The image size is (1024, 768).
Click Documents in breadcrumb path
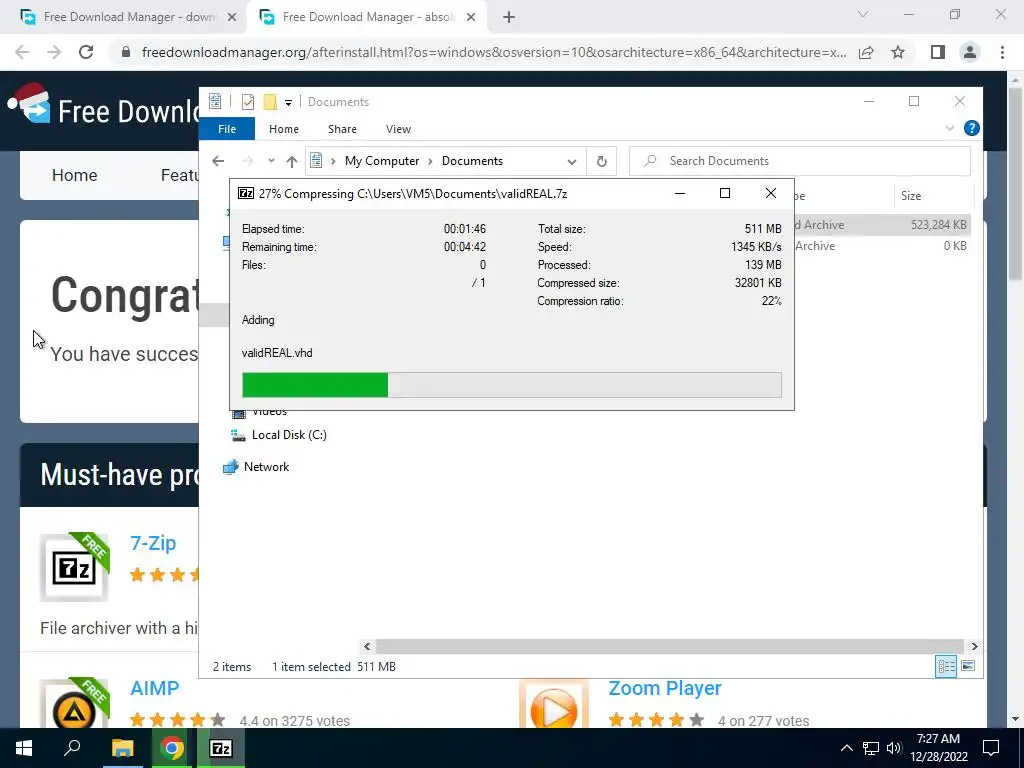472,161
